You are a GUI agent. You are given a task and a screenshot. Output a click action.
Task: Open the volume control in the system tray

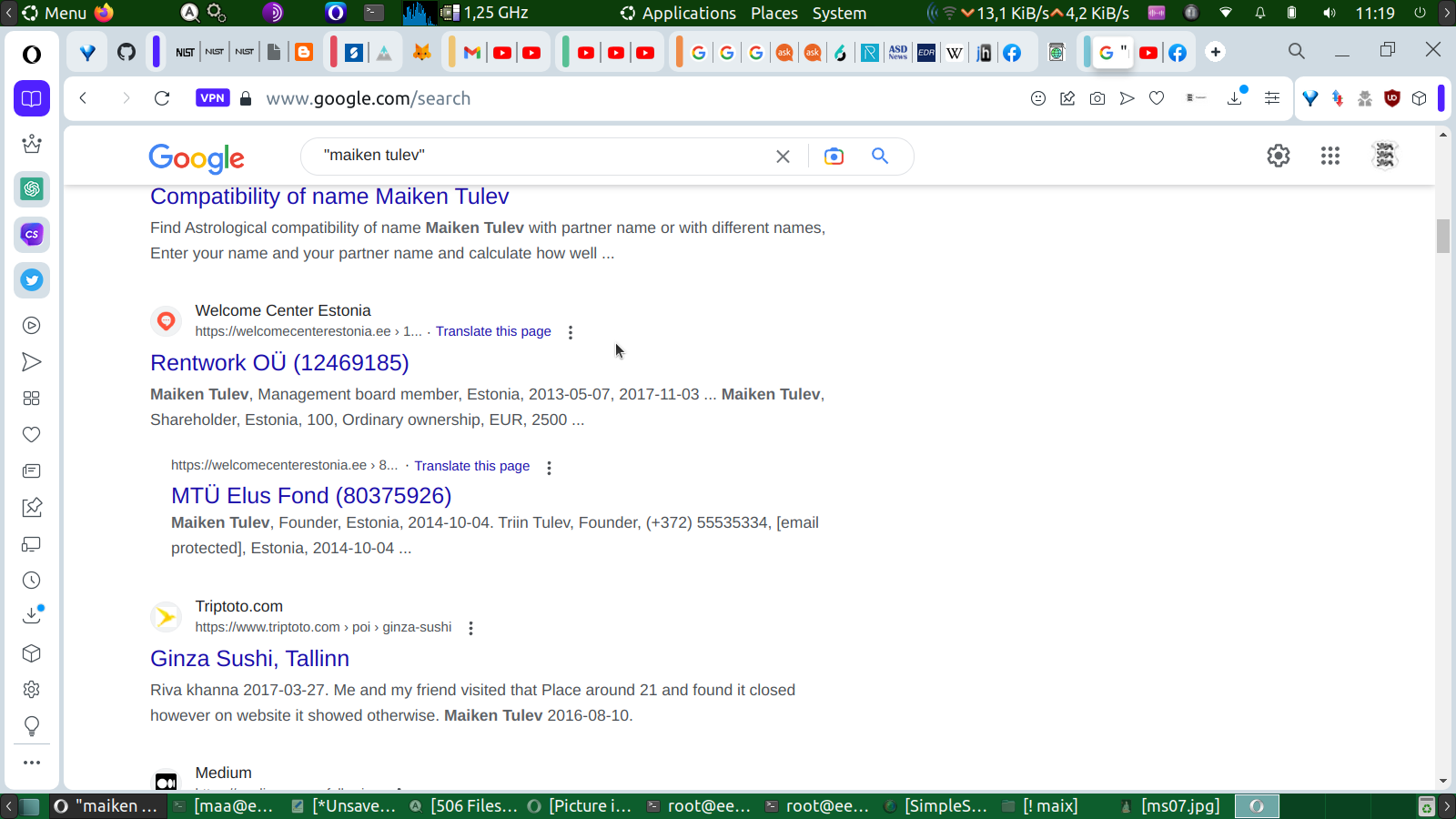click(1330, 13)
